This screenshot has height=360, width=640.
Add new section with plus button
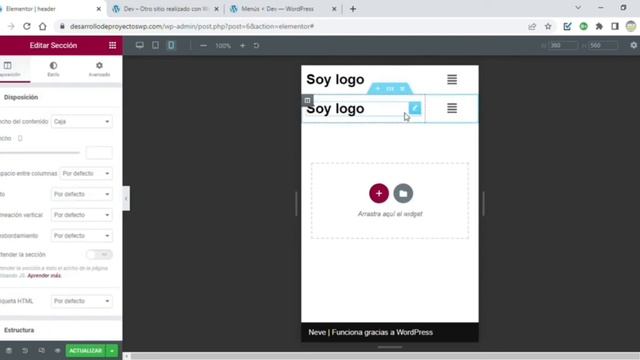click(x=379, y=193)
